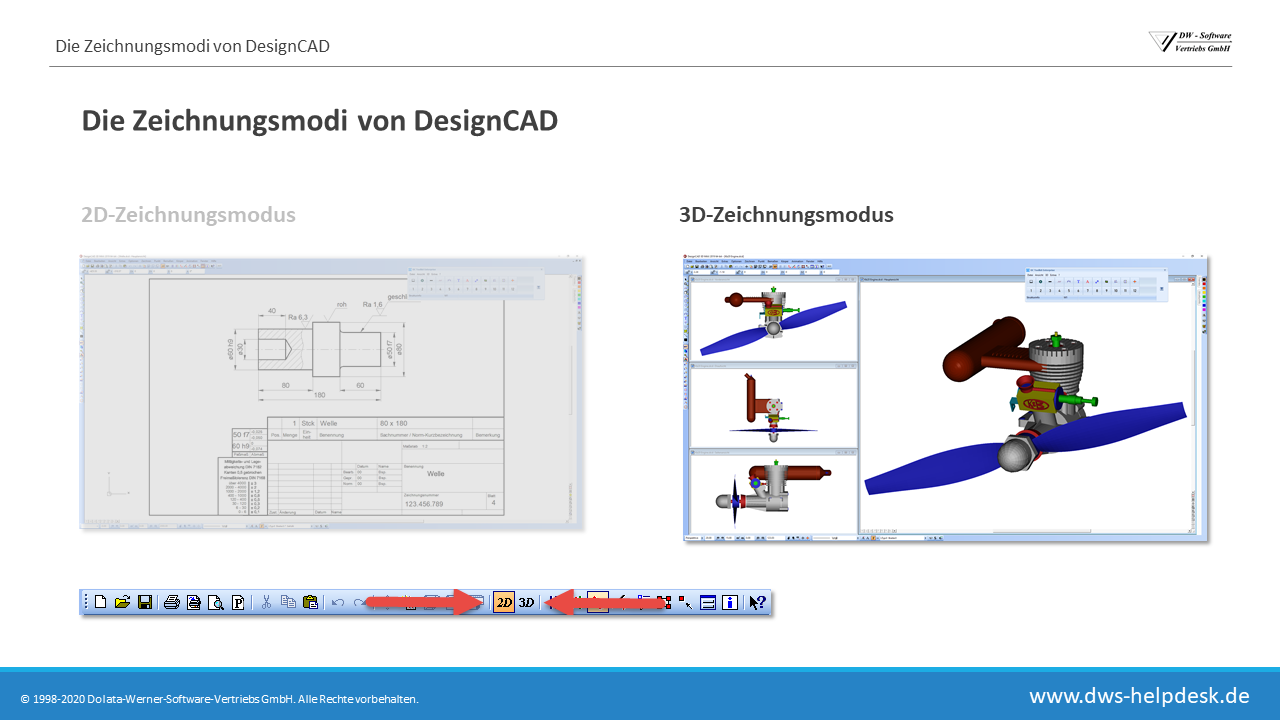Image resolution: width=1280 pixels, height=720 pixels.
Task: Click the Undo arrow icon
Action: pyautogui.click(x=338, y=602)
